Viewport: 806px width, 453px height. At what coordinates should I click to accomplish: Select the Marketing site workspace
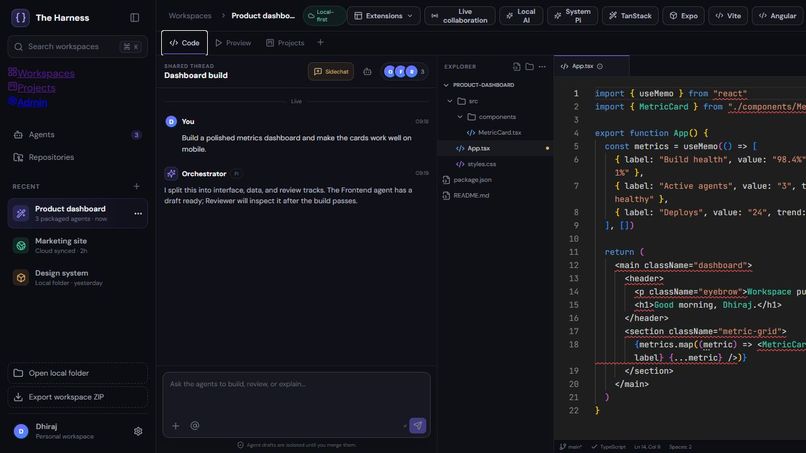click(x=78, y=245)
